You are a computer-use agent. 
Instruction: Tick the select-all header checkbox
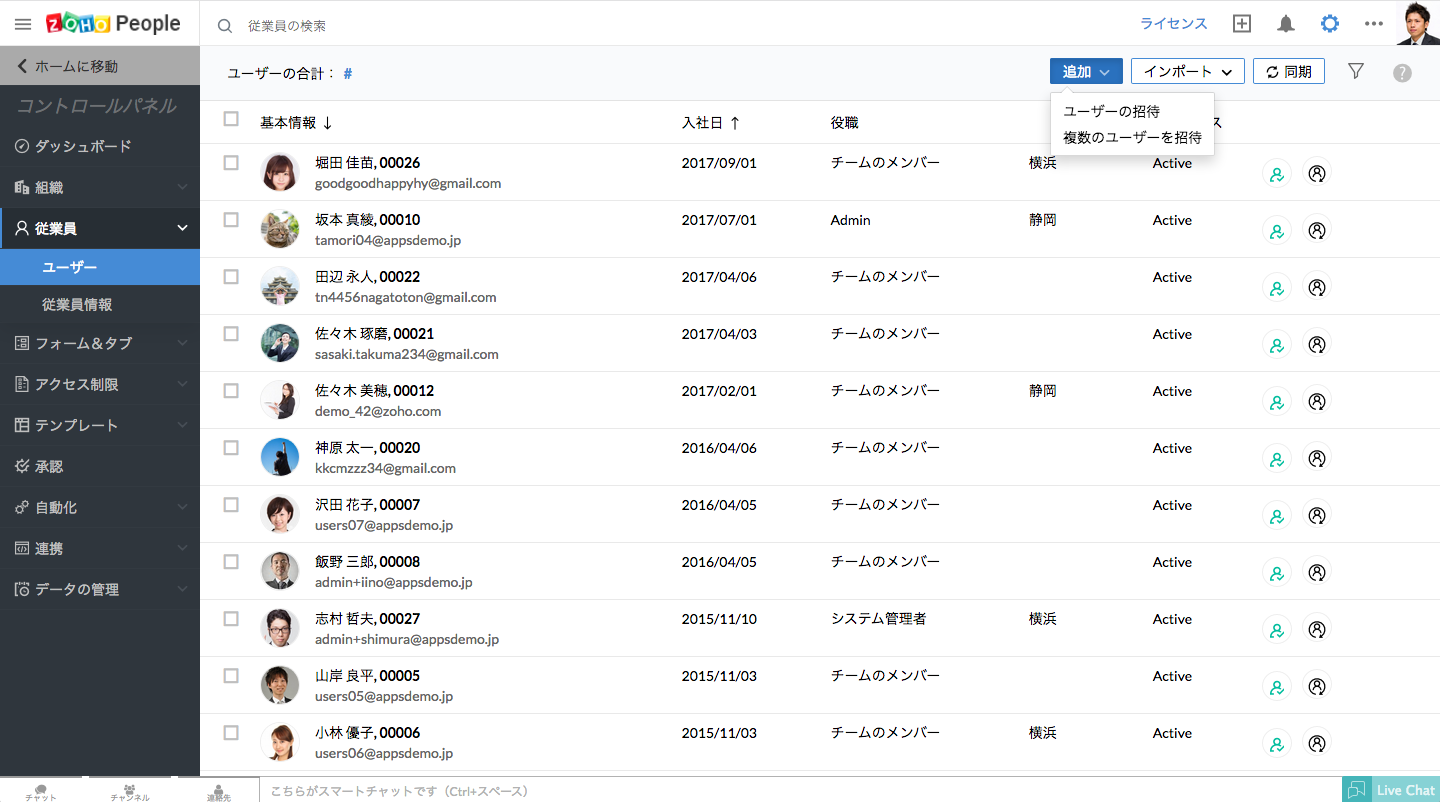(x=231, y=119)
